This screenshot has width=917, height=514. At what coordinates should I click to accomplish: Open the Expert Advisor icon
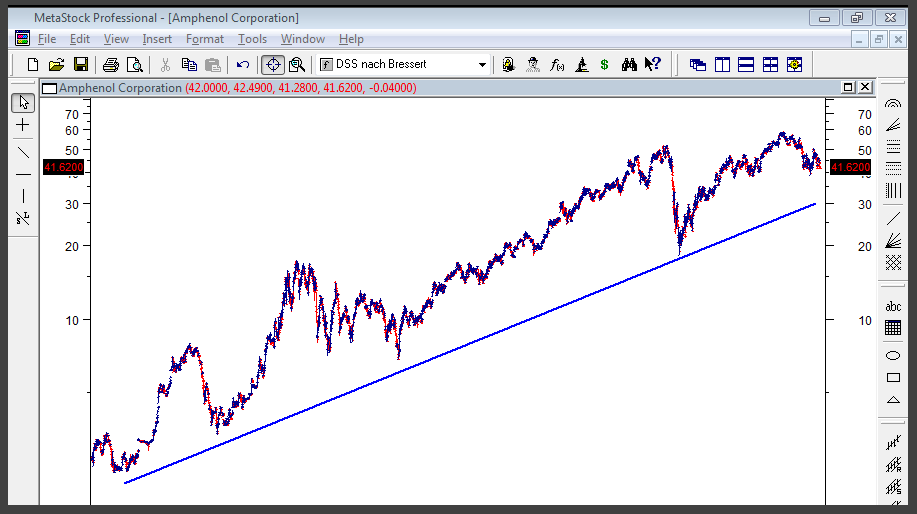pos(508,64)
